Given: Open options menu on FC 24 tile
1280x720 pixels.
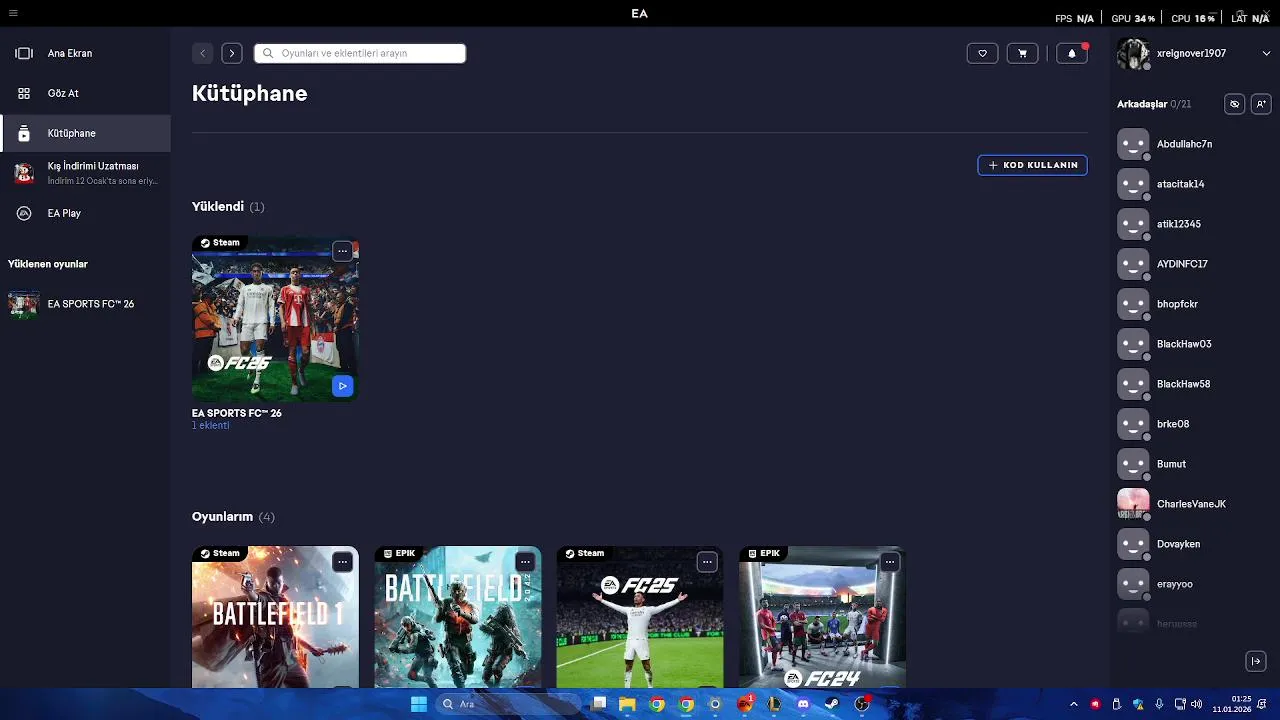Looking at the screenshot, I should (x=889, y=562).
